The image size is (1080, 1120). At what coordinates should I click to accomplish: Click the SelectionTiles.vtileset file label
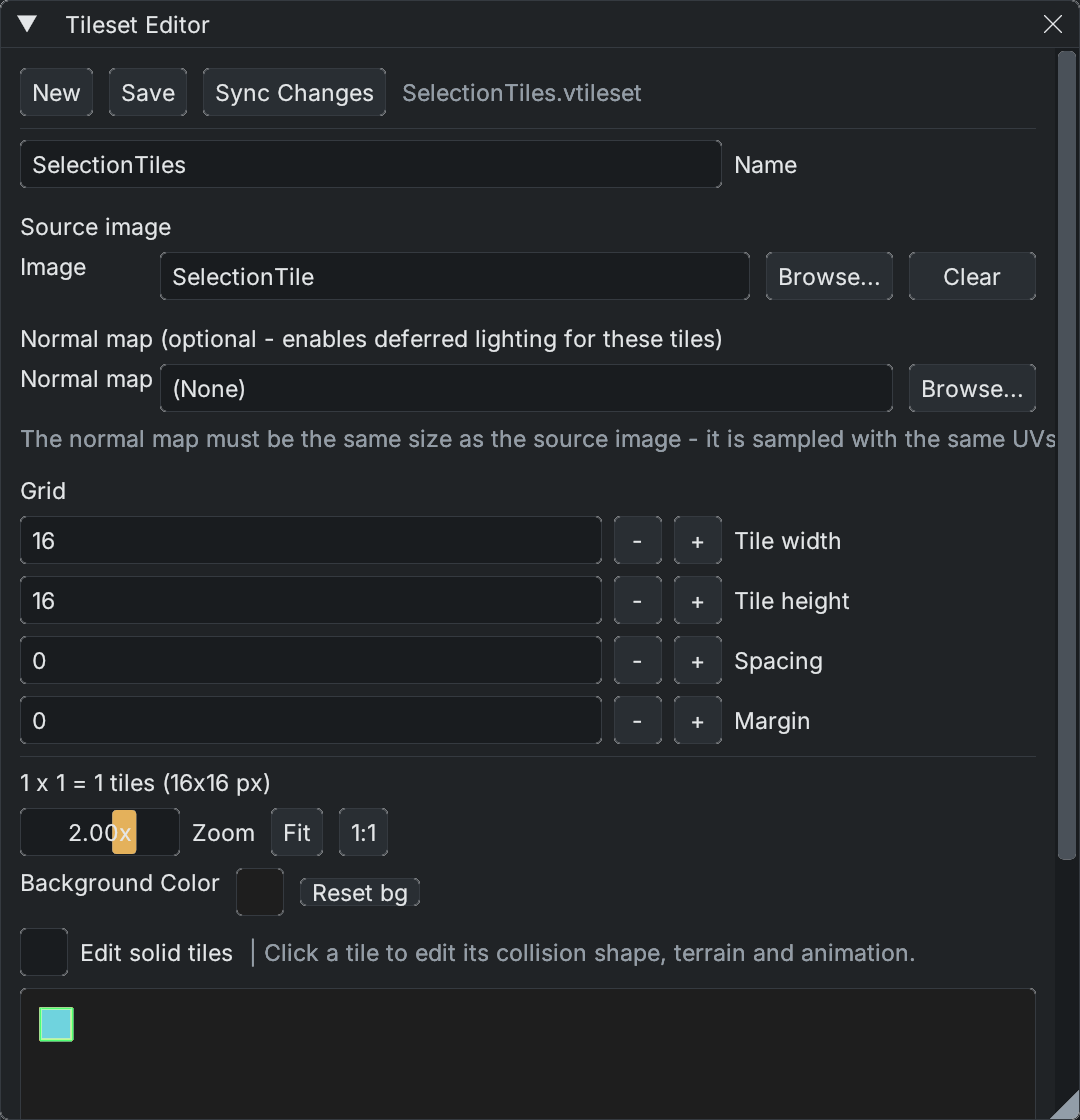(521, 93)
